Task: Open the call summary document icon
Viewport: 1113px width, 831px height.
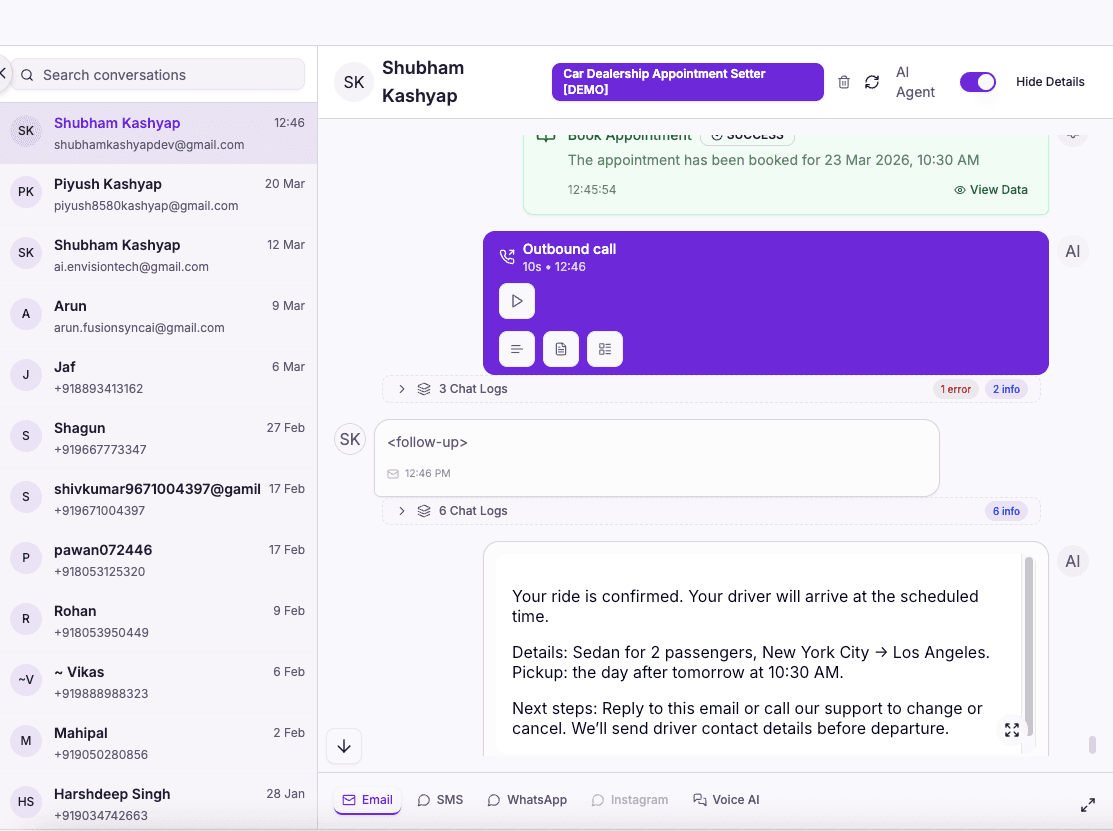Action: [560, 349]
